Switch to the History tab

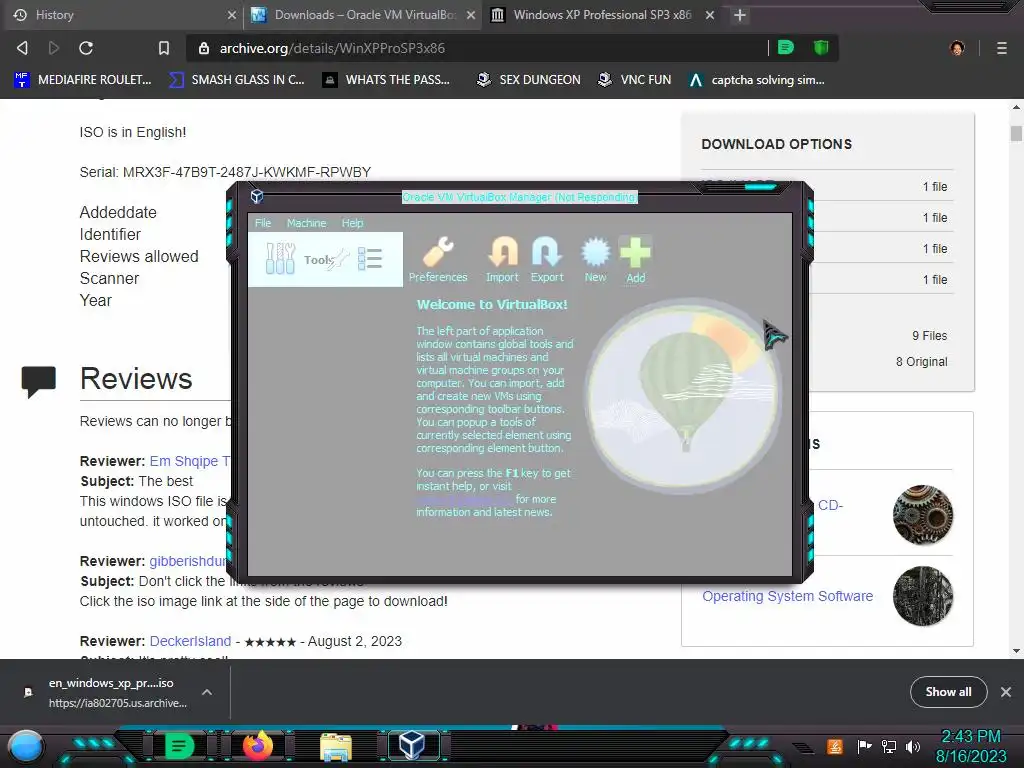(x=122, y=14)
